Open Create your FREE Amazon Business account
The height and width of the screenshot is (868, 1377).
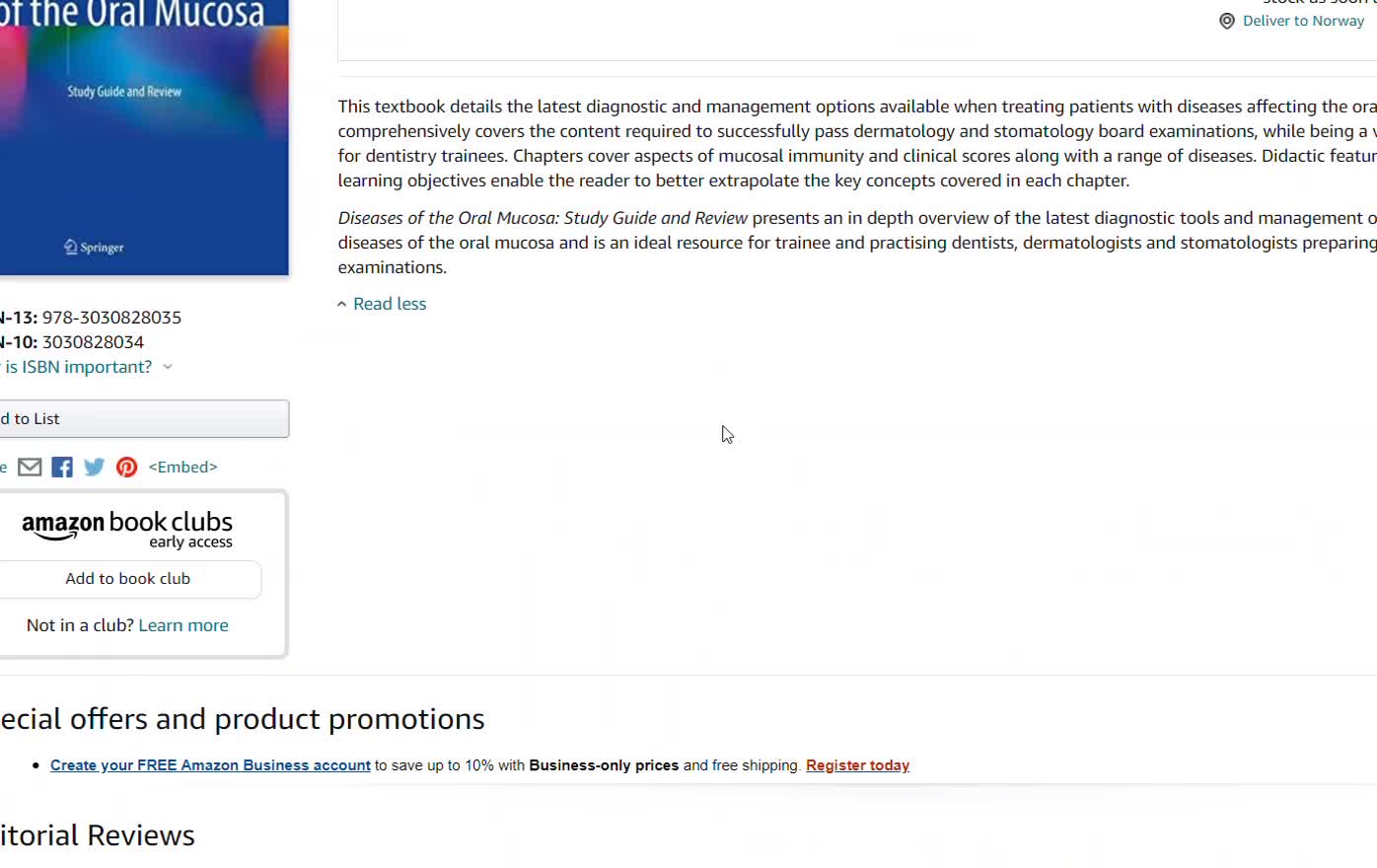click(x=210, y=765)
